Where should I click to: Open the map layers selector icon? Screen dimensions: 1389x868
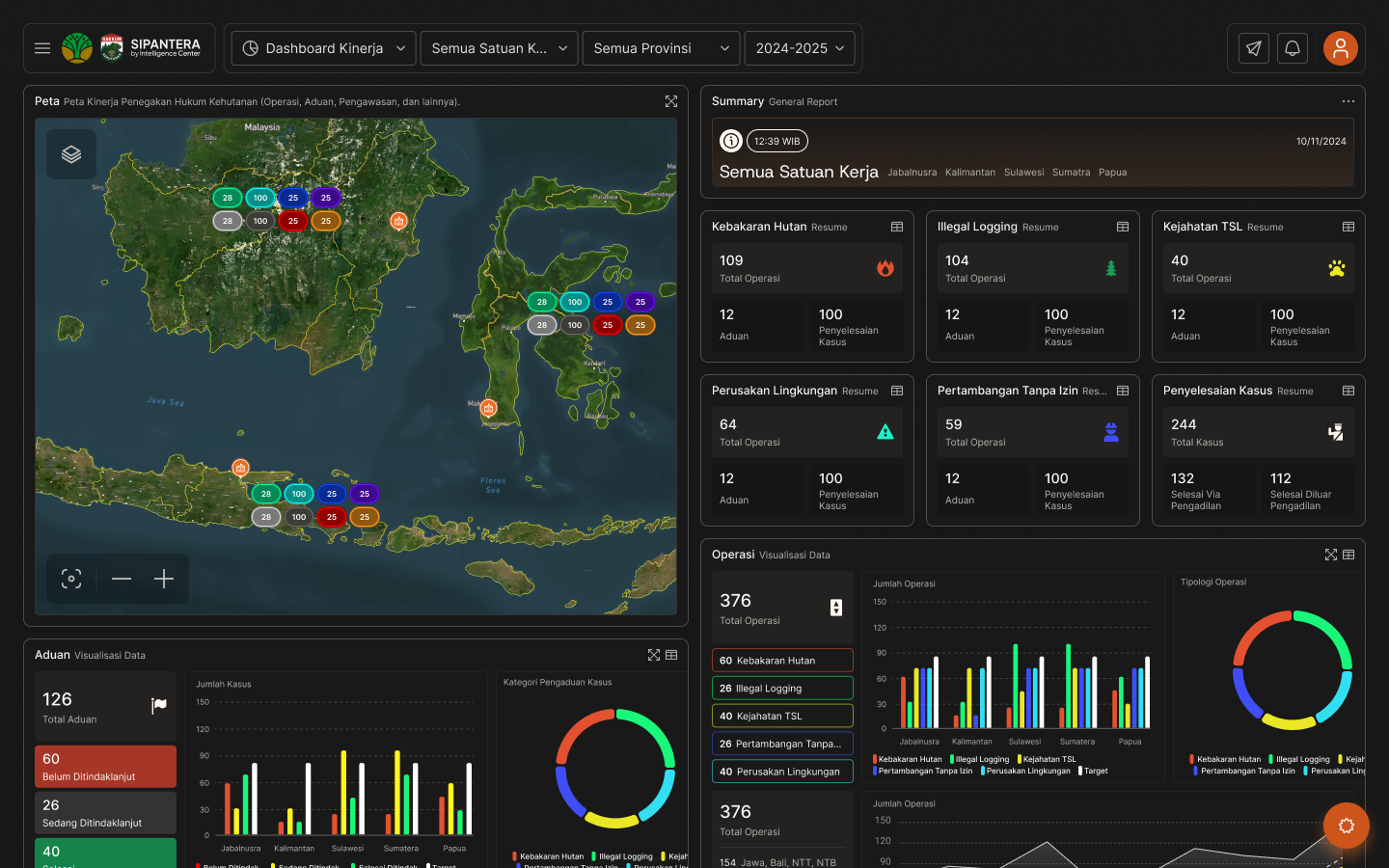(71, 154)
